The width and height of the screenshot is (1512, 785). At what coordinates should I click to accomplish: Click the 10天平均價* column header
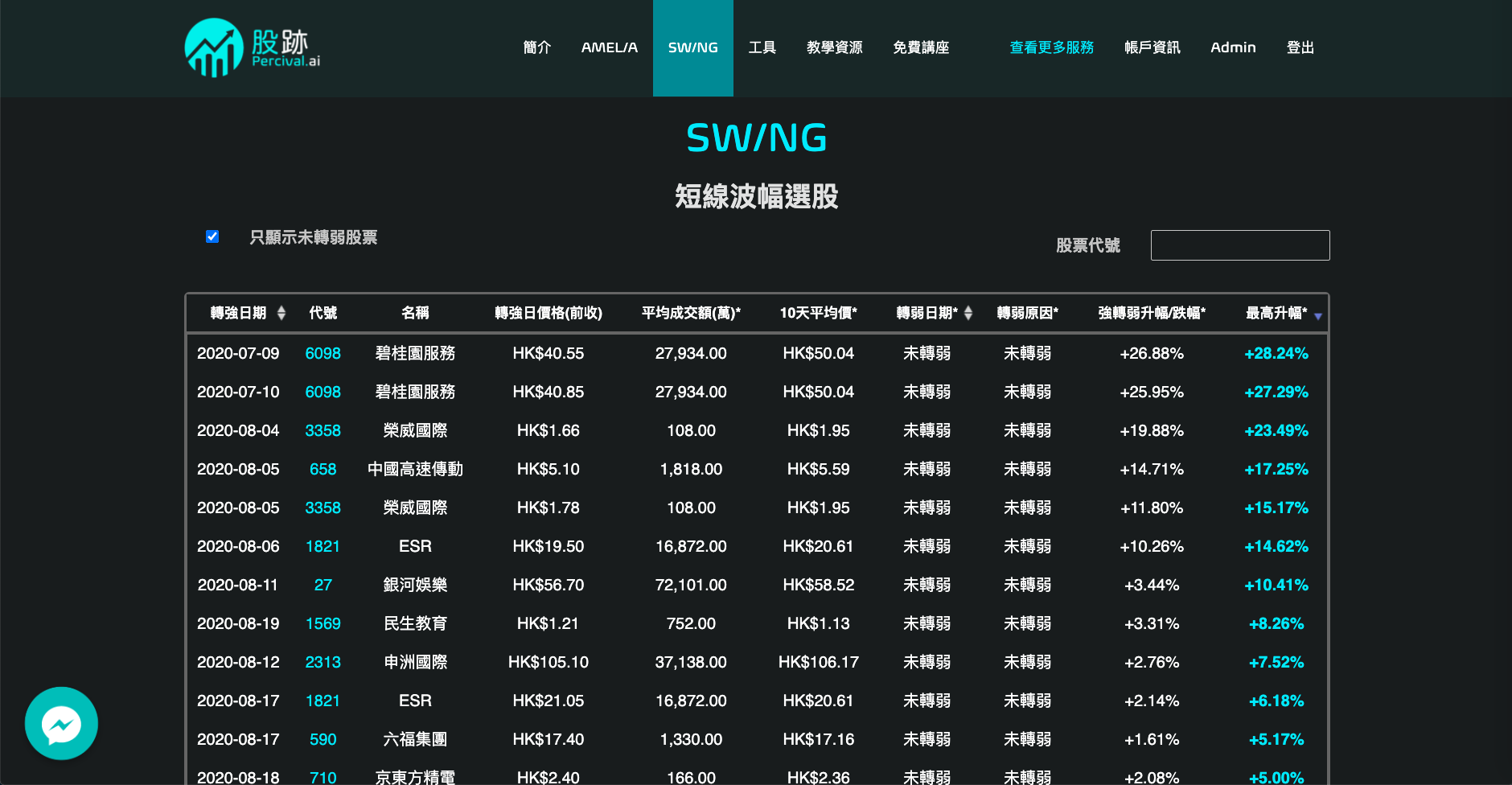[x=819, y=313]
